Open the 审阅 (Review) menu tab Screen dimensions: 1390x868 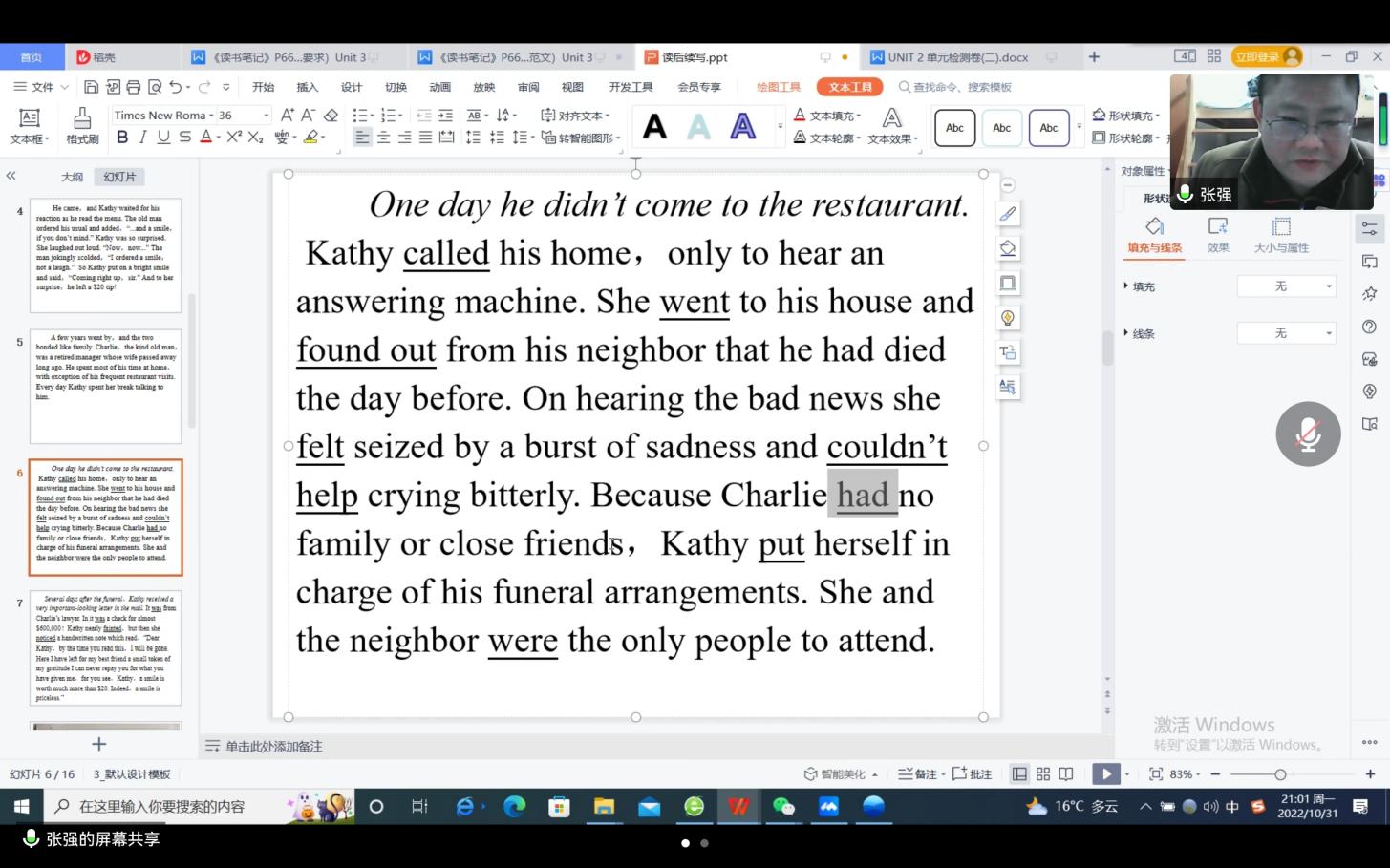[528, 87]
